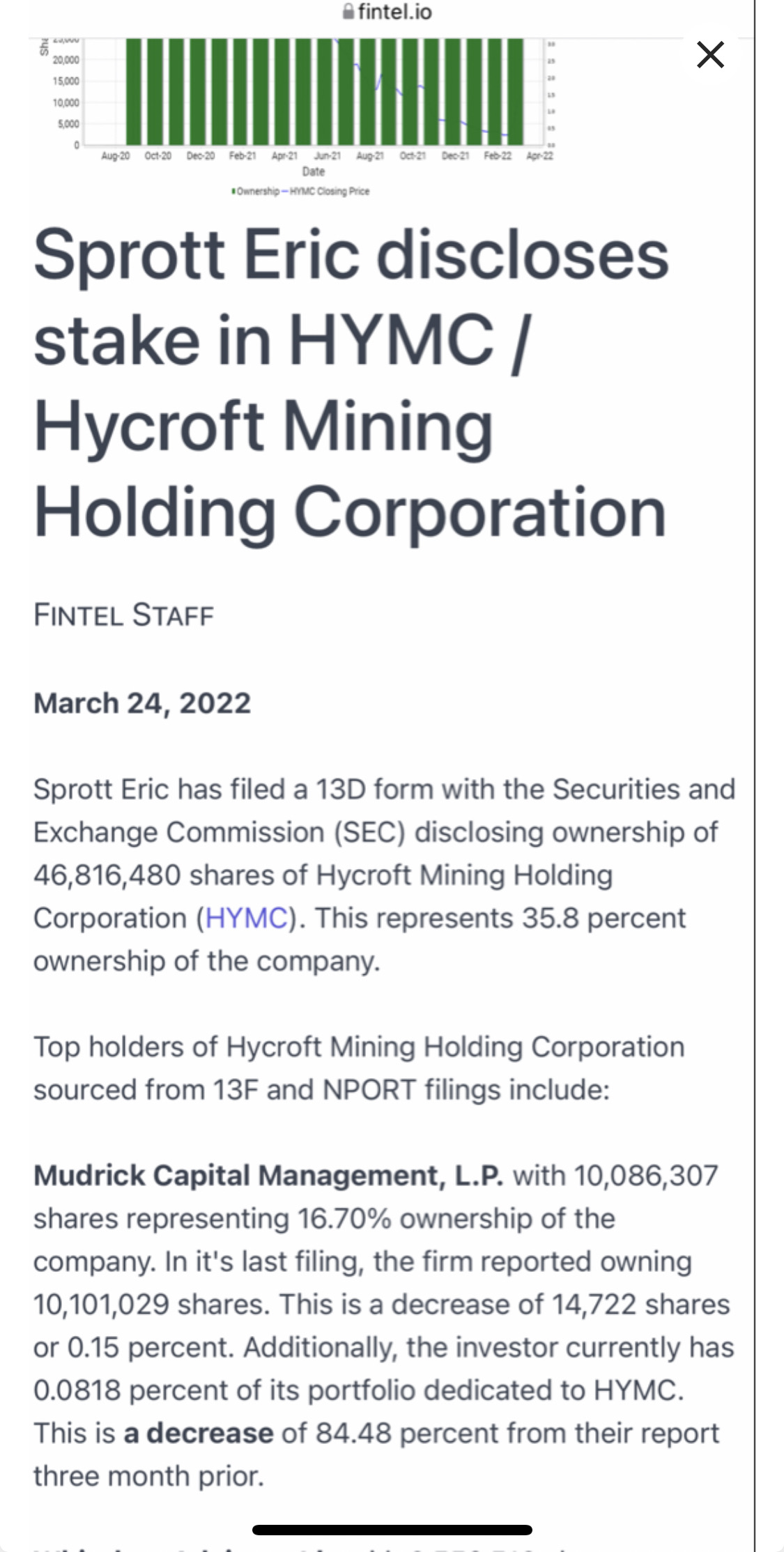Tap the Fintel Staff byline
The height and width of the screenshot is (1552, 784).
point(123,615)
